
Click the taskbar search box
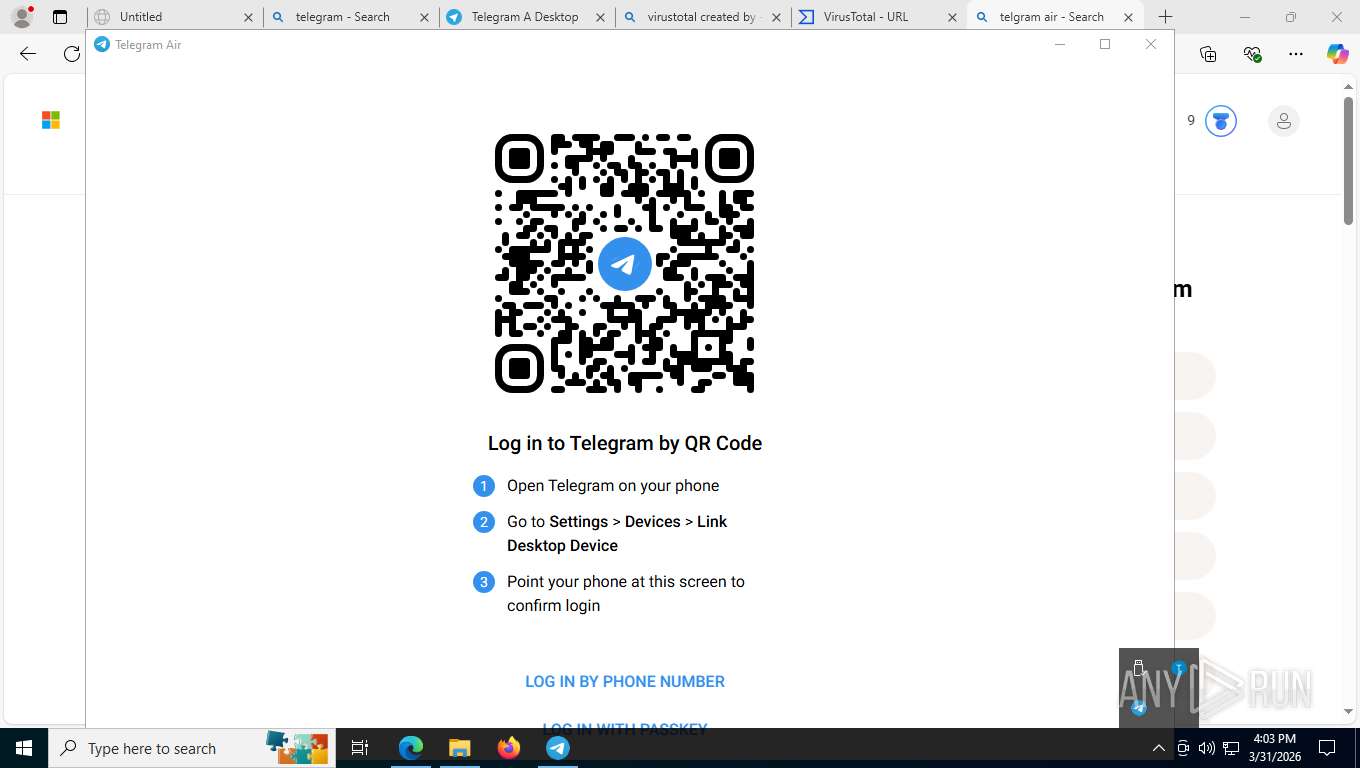191,748
